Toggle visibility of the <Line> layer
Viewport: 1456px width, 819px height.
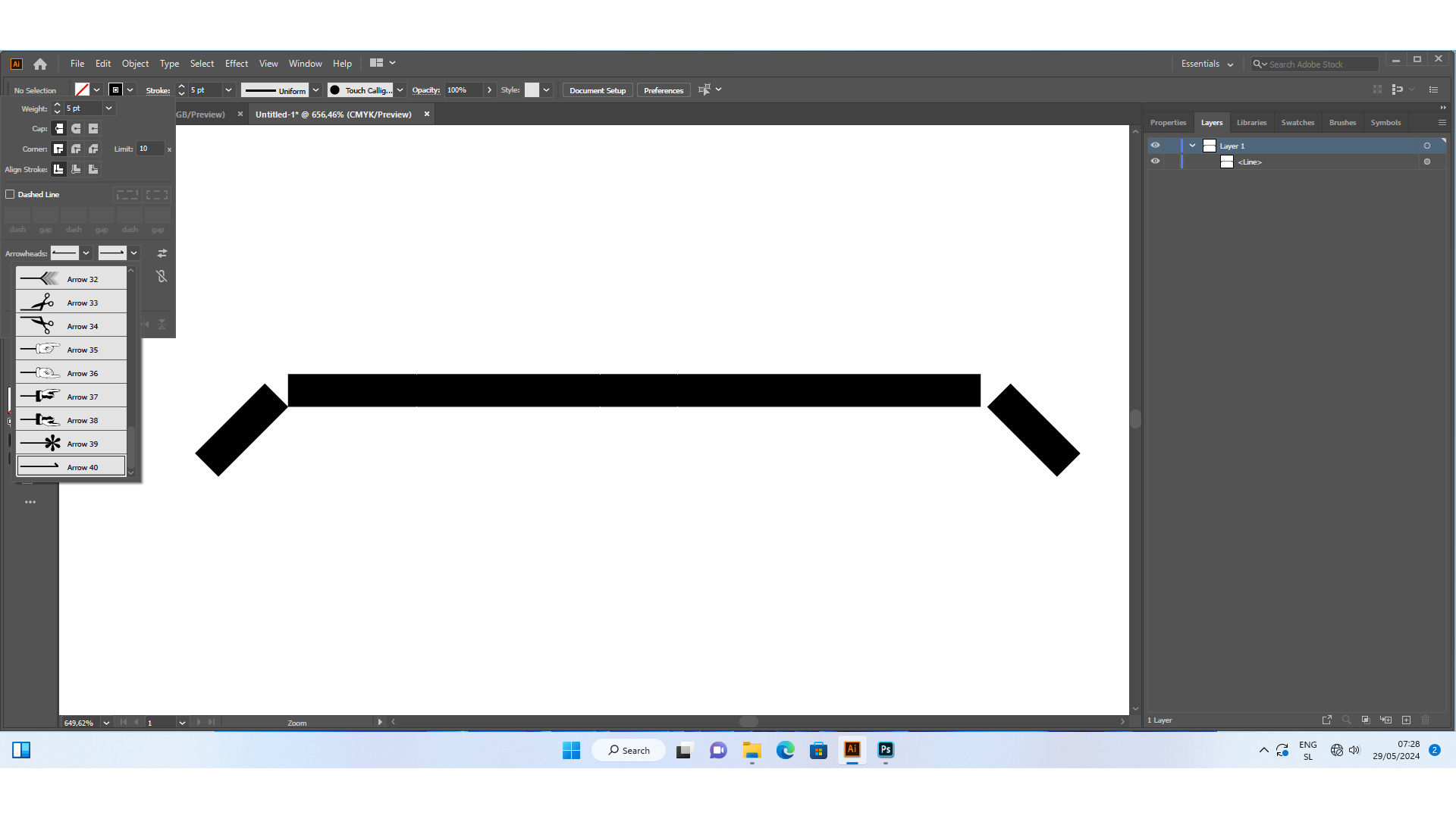click(1156, 162)
